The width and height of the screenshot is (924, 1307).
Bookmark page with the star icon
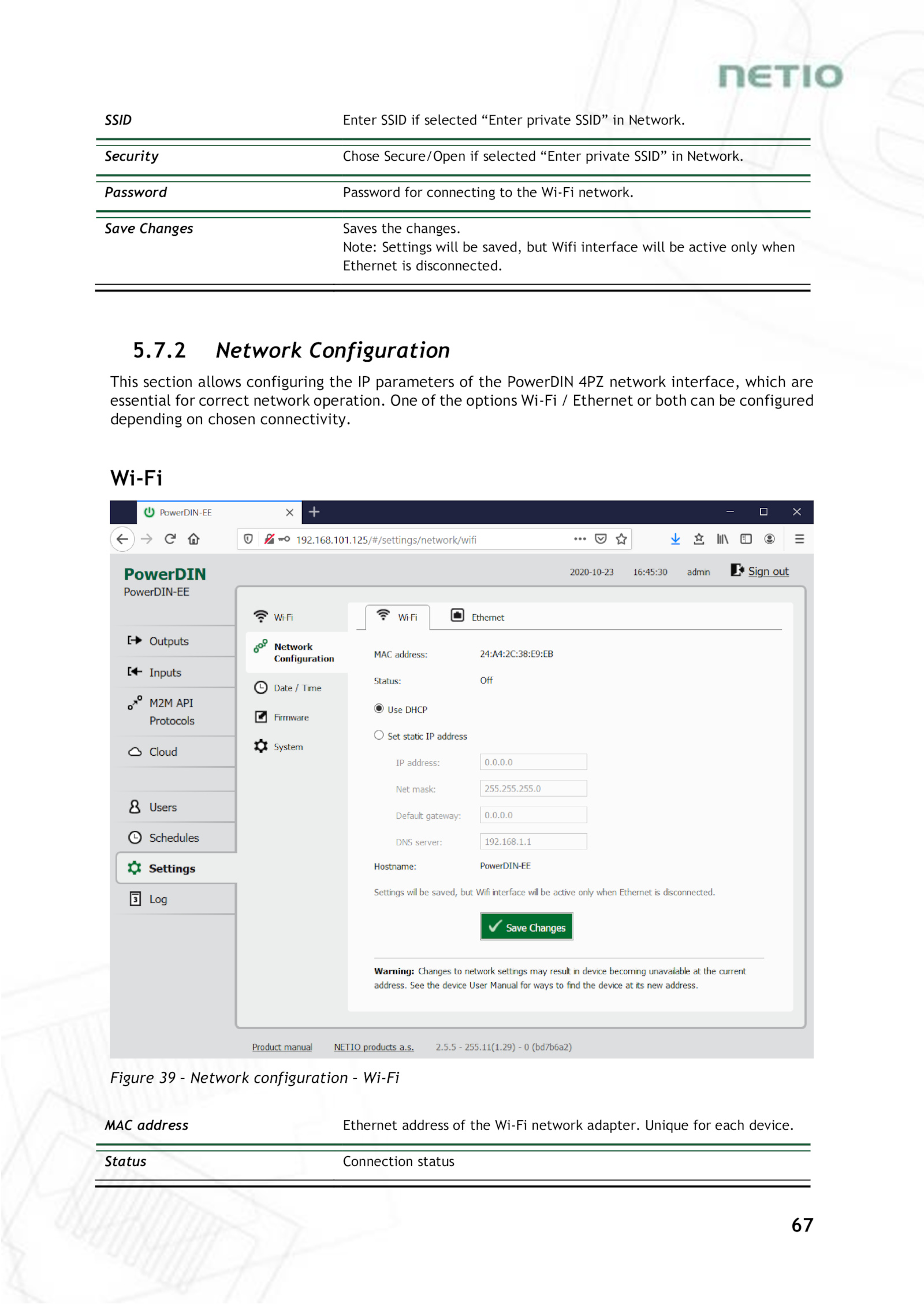(621, 539)
